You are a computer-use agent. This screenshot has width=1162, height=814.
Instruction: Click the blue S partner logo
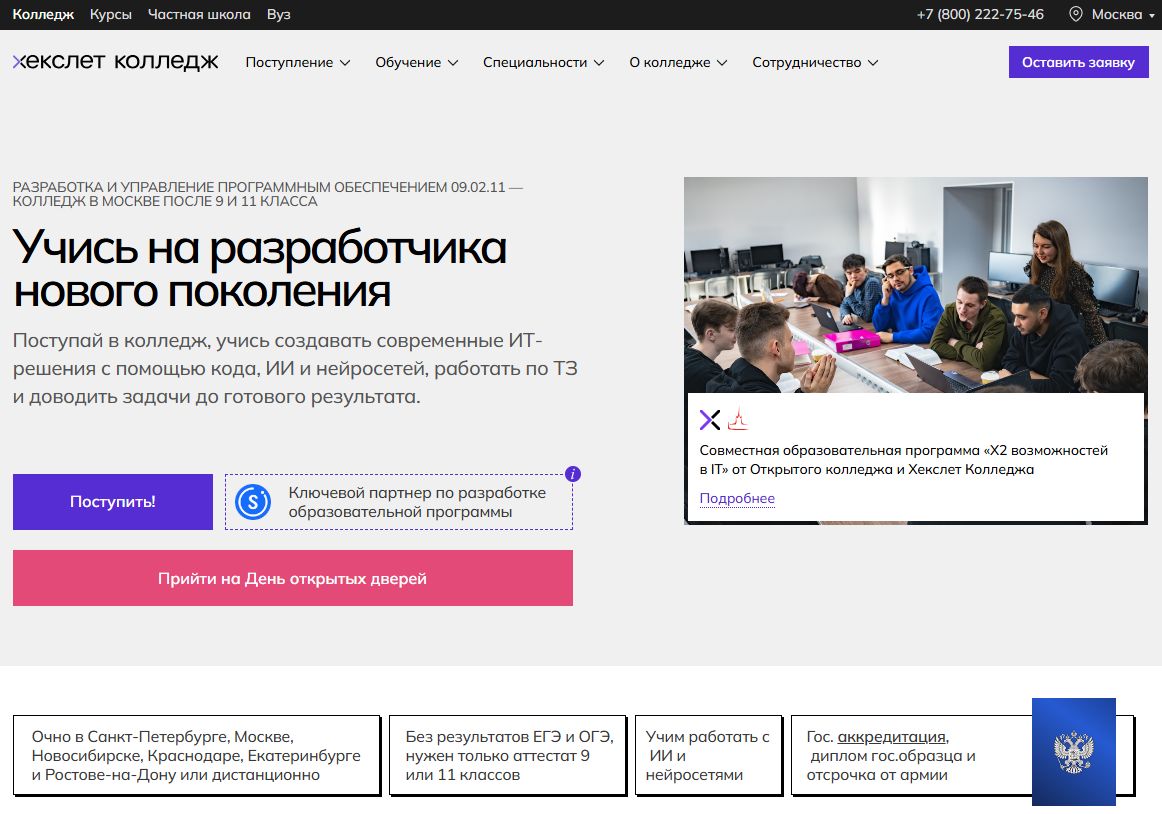tap(253, 502)
